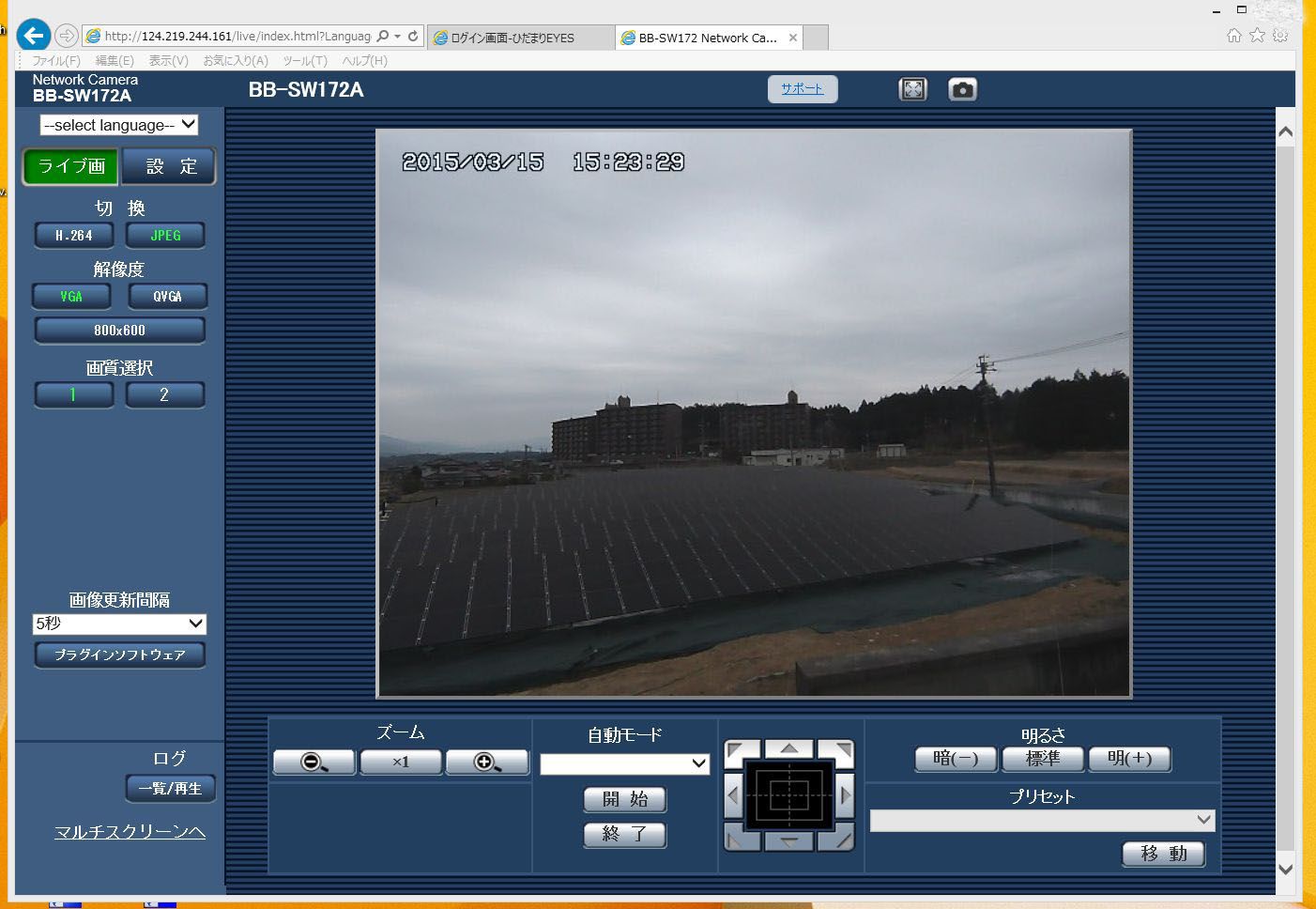Click the browser address bar

tap(238, 36)
